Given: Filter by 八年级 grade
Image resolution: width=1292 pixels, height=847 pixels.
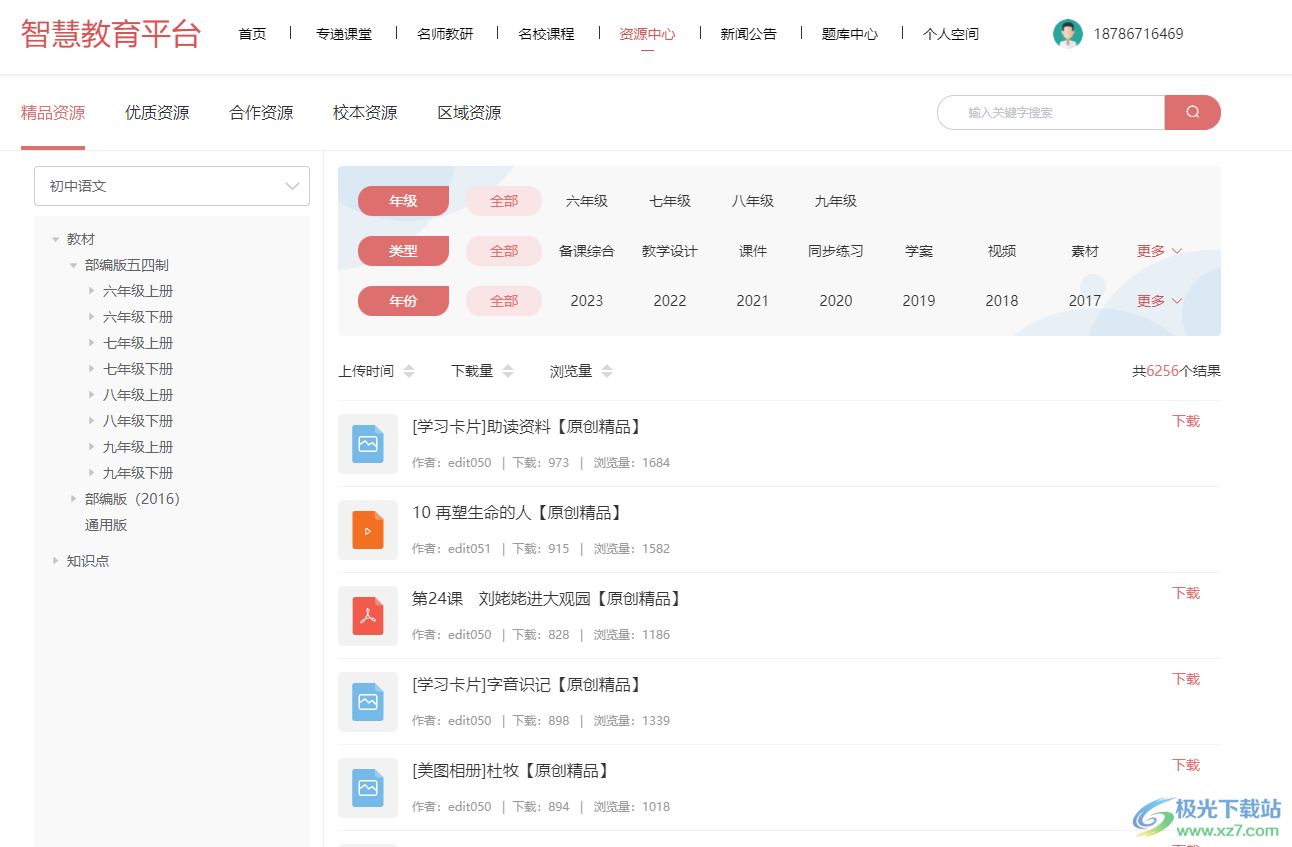Looking at the screenshot, I should pos(753,201).
